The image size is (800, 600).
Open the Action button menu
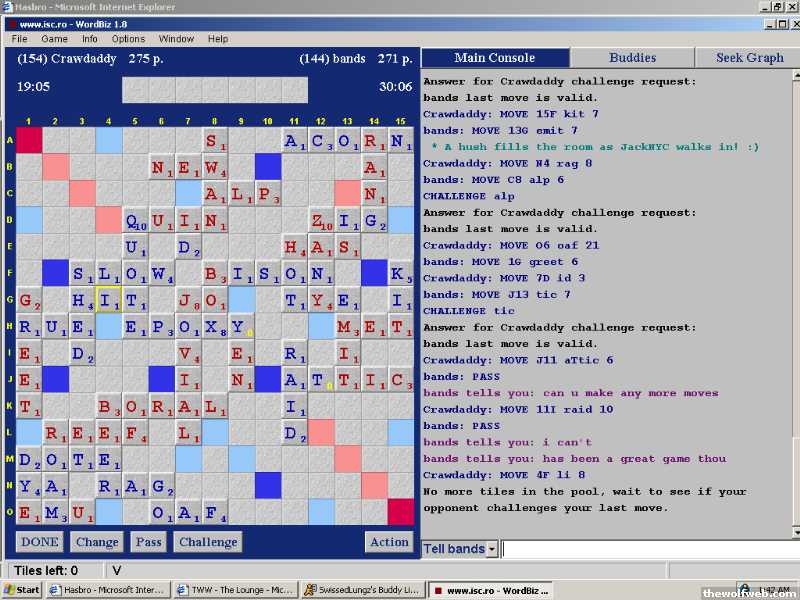pyautogui.click(x=389, y=542)
